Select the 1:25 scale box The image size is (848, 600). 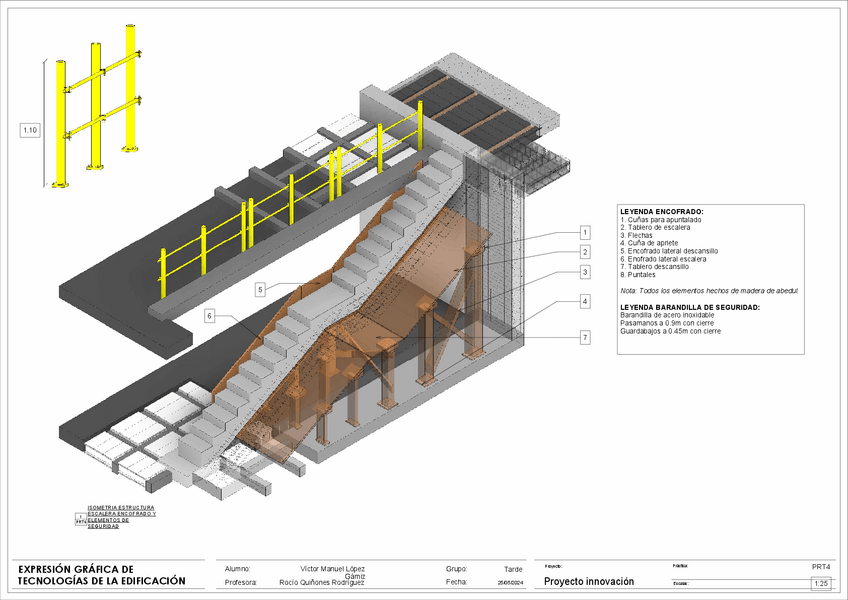822,583
